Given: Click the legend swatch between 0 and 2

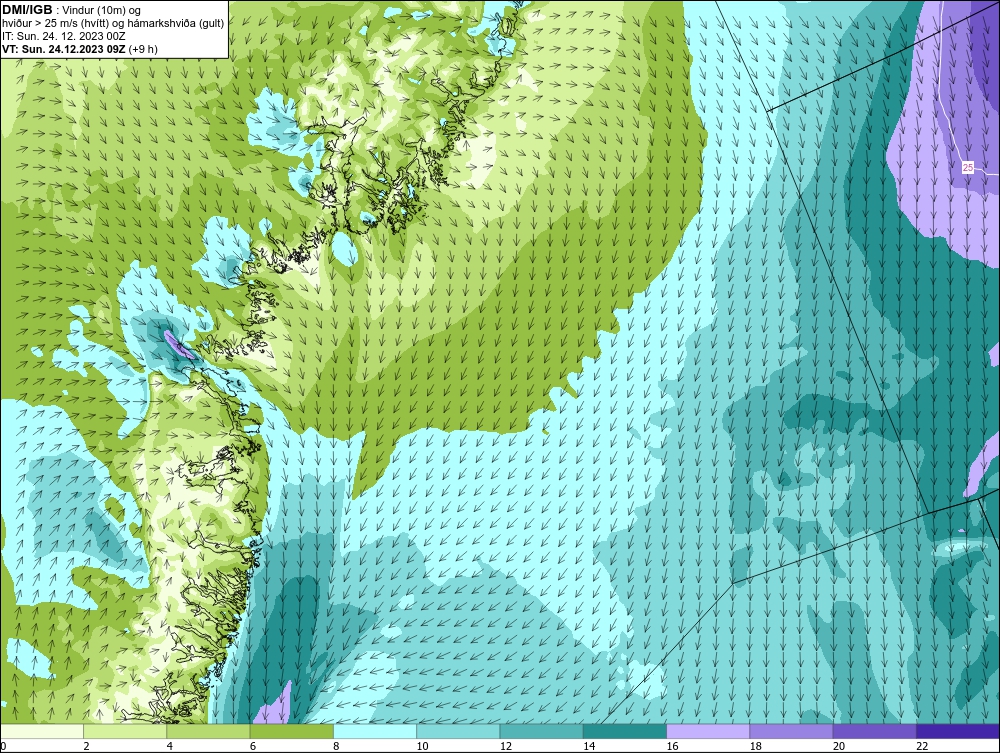Looking at the screenshot, I should point(41,731).
